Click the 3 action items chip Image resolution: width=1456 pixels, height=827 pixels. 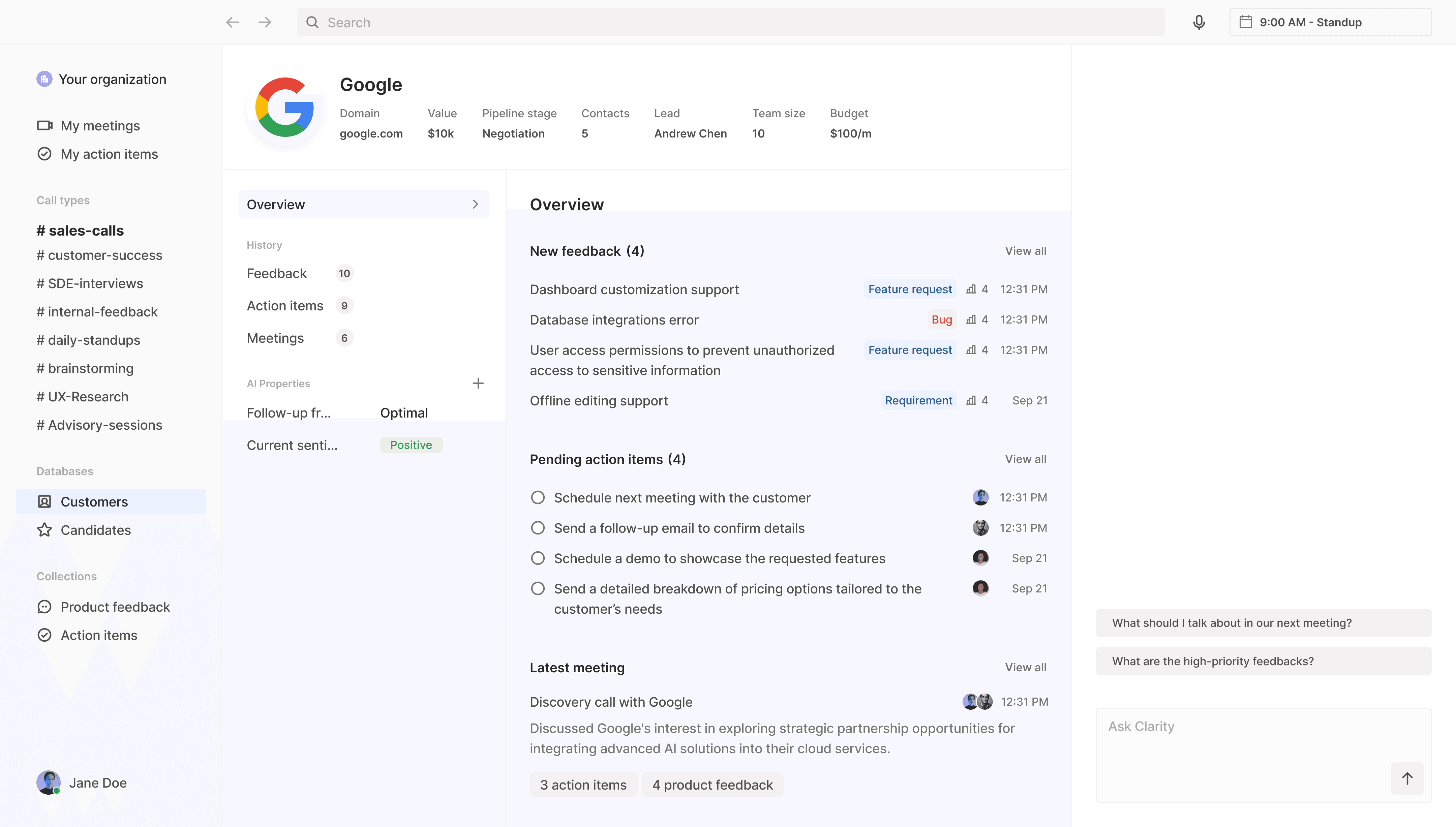click(x=583, y=785)
